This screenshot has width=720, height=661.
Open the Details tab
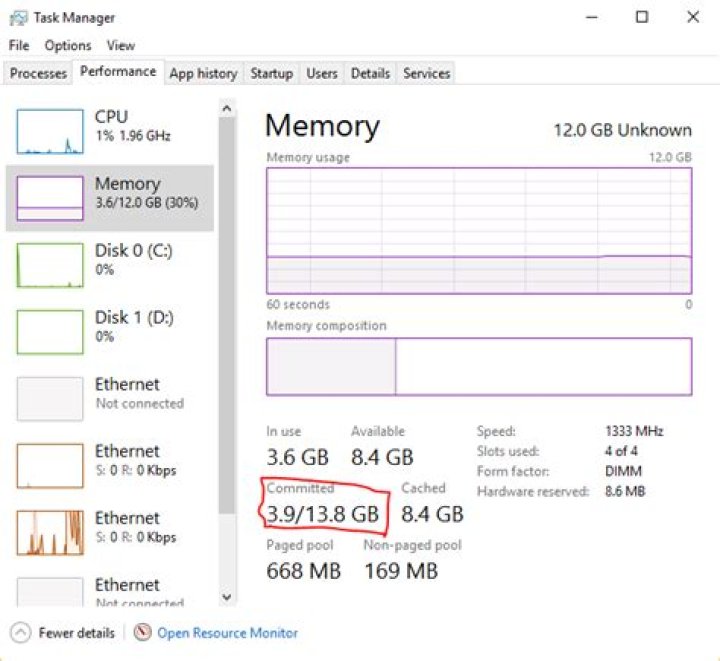(x=370, y=73)
